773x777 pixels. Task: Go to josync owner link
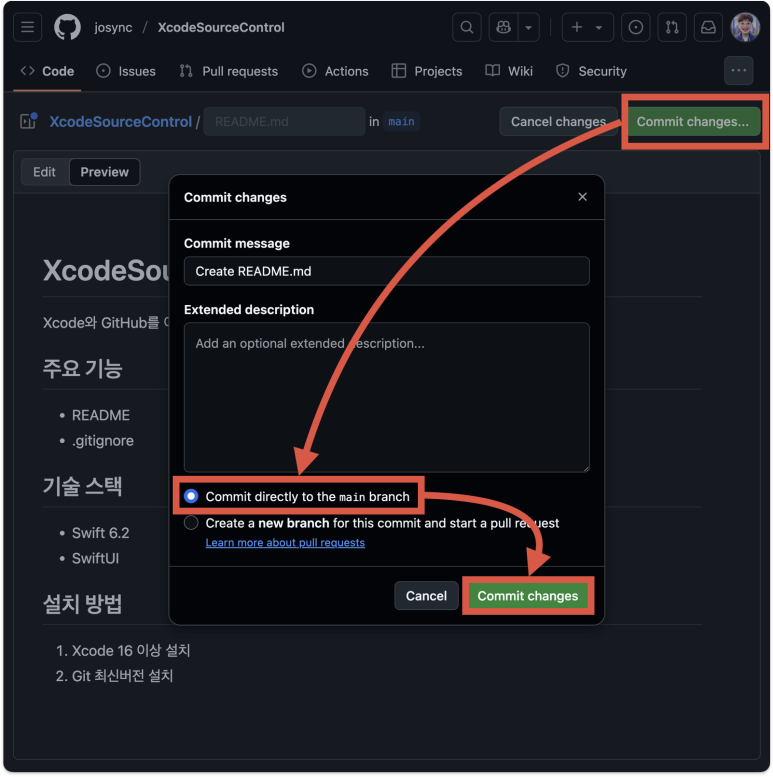tap(113, 27)
